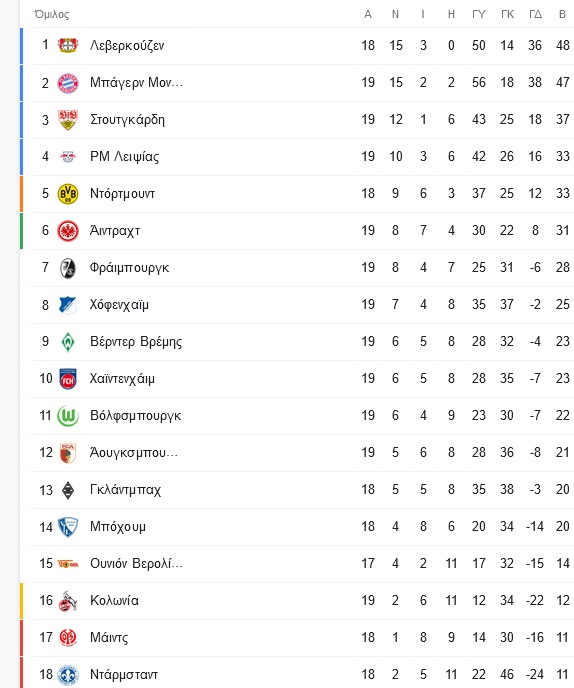Select the Μάιντς team row name
The height and width of the screenshot is (688, 574).
(109, 638)
